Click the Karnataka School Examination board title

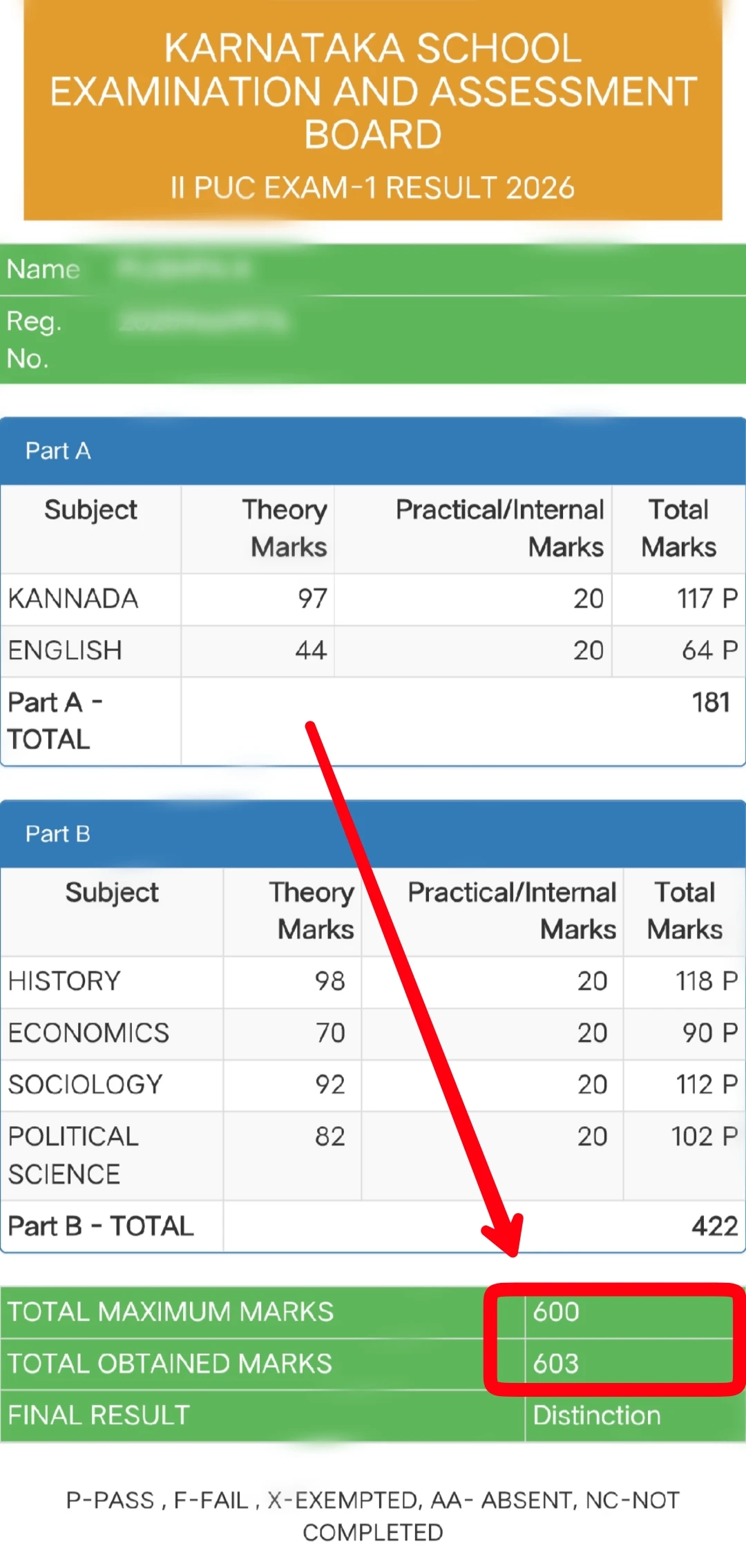(373, 91)
